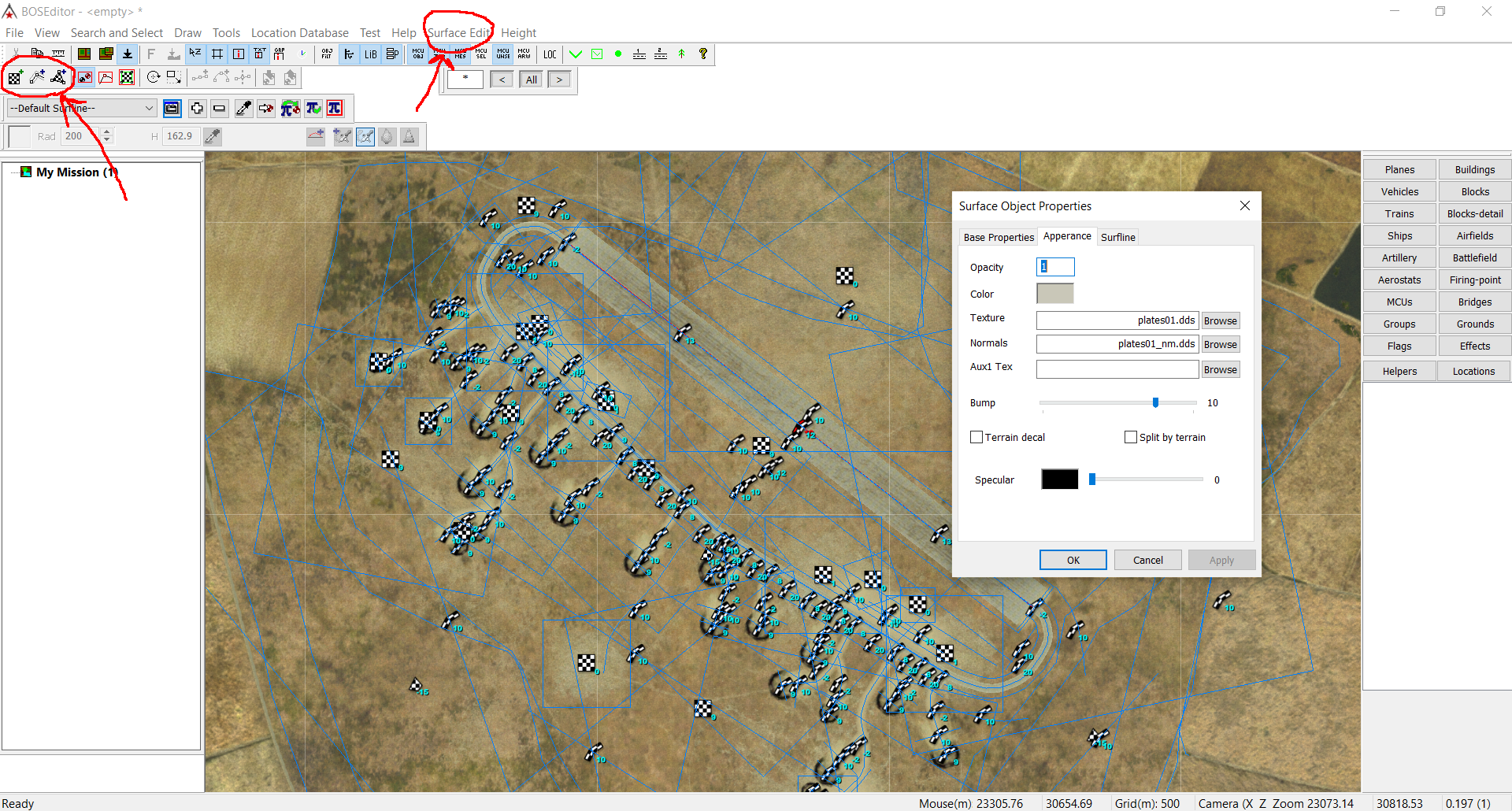1512x811 pixels.
Task: Open the Surface Edit menu
Action: point(458,33)
